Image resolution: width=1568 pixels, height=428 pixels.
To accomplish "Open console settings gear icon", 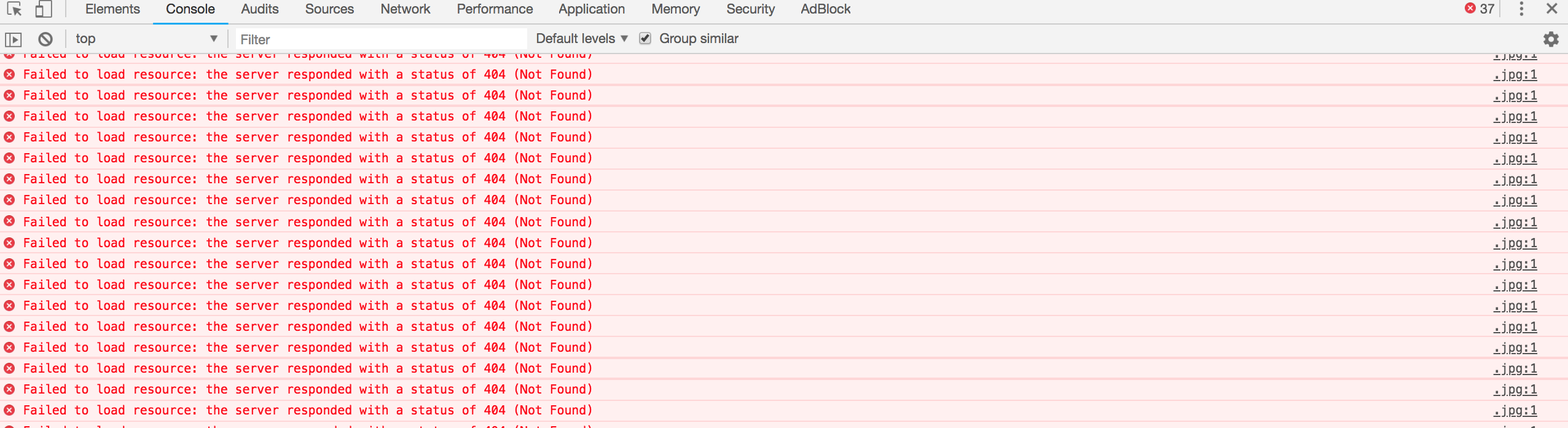I will (1551, 39).
